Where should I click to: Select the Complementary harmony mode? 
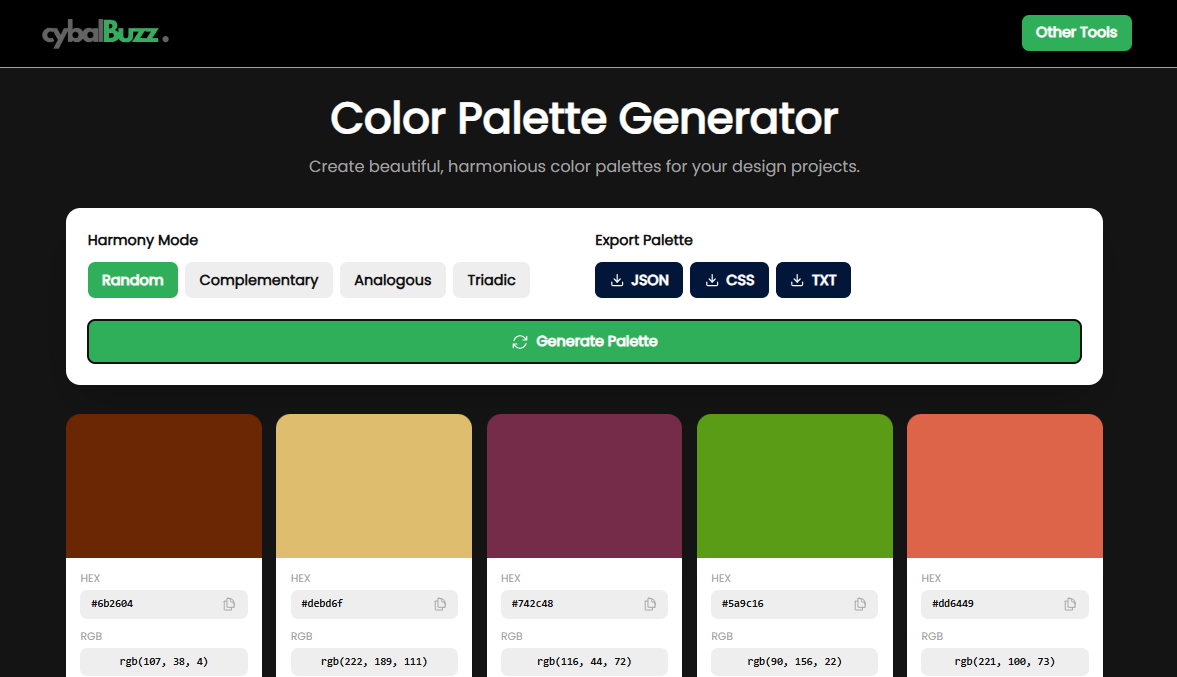click(x=258, y=280)
